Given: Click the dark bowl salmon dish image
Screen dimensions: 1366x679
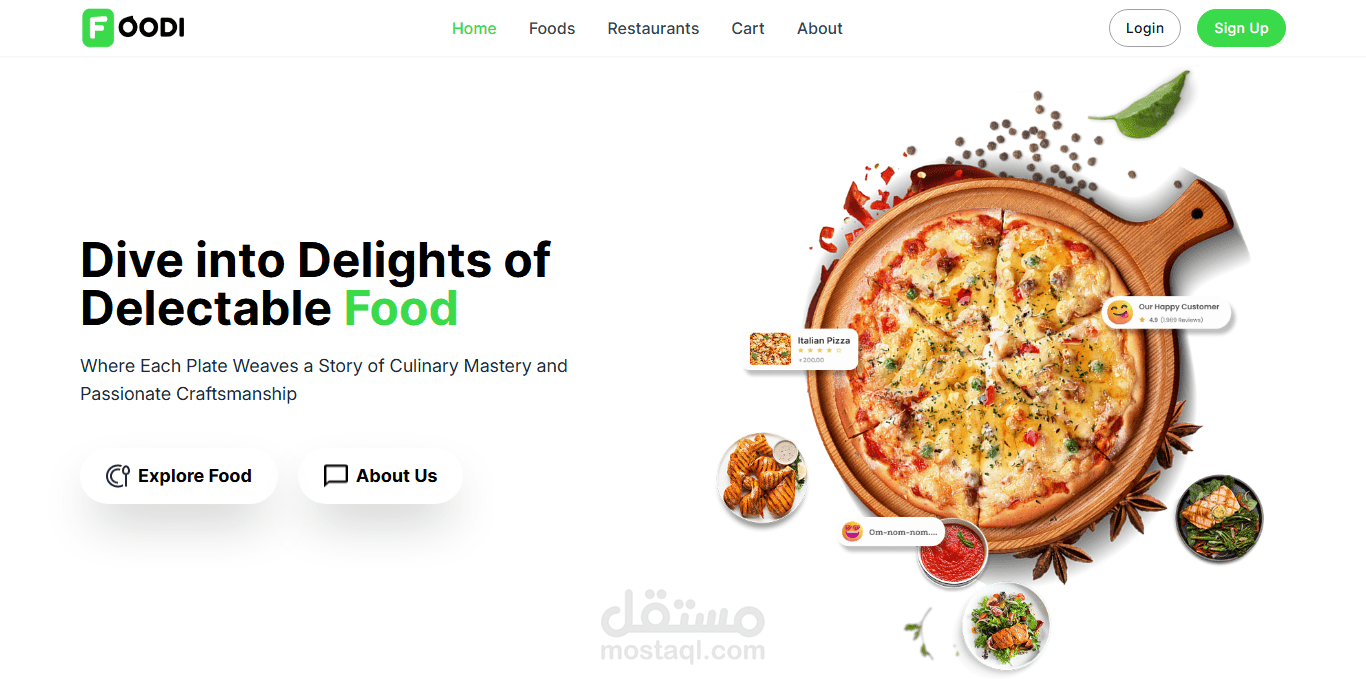Looking at the screenshot, I should pos(1219,519).
